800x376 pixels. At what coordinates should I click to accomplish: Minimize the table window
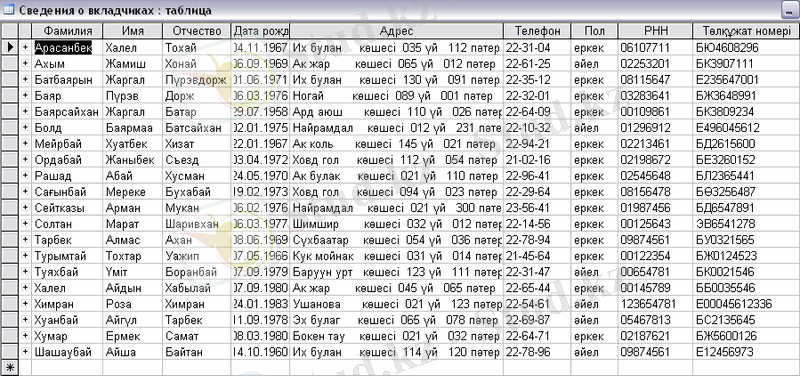coord(788,10)
